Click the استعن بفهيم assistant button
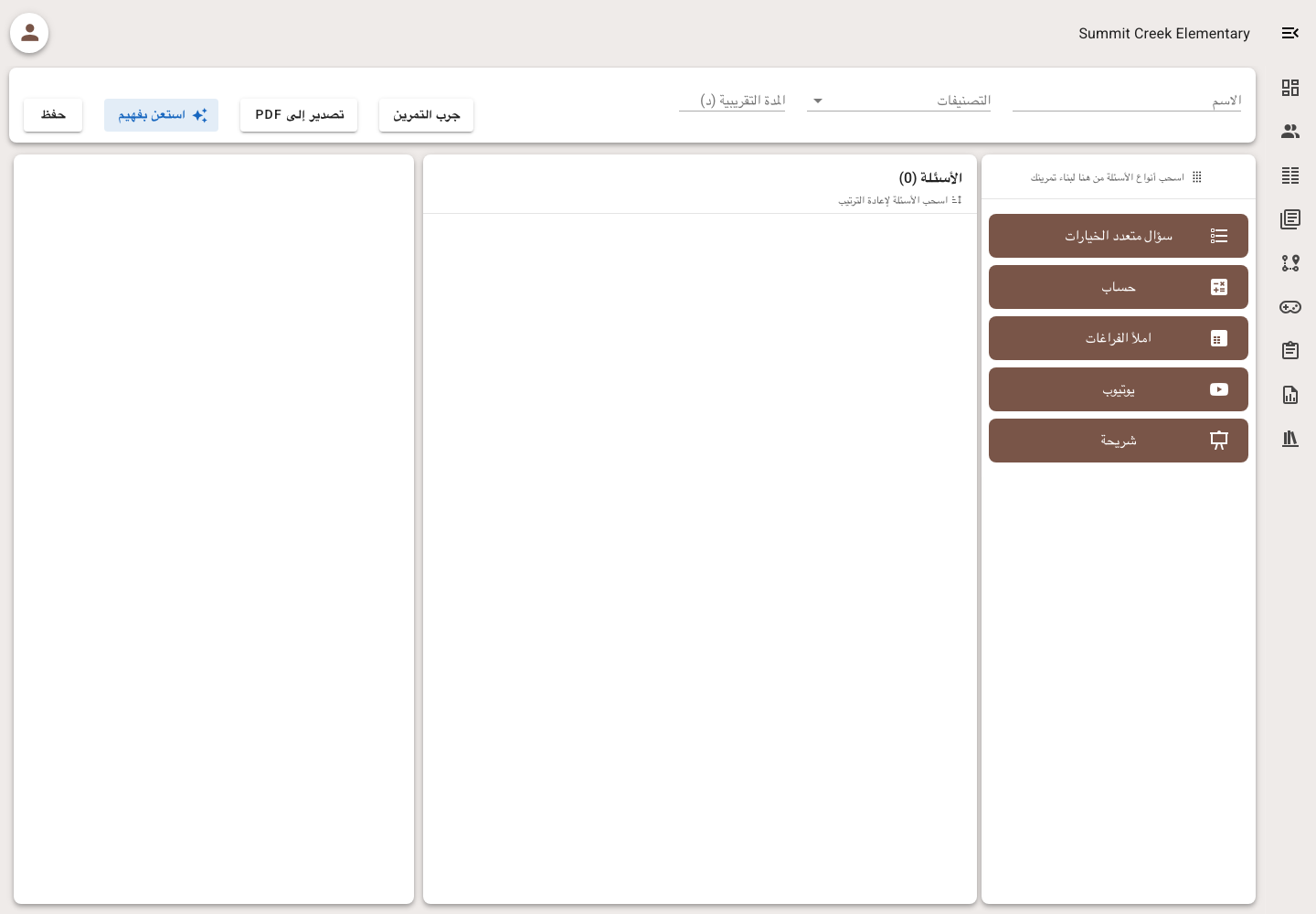The height and width of the screenshot is (914, 1316). (x=161, y=115)
